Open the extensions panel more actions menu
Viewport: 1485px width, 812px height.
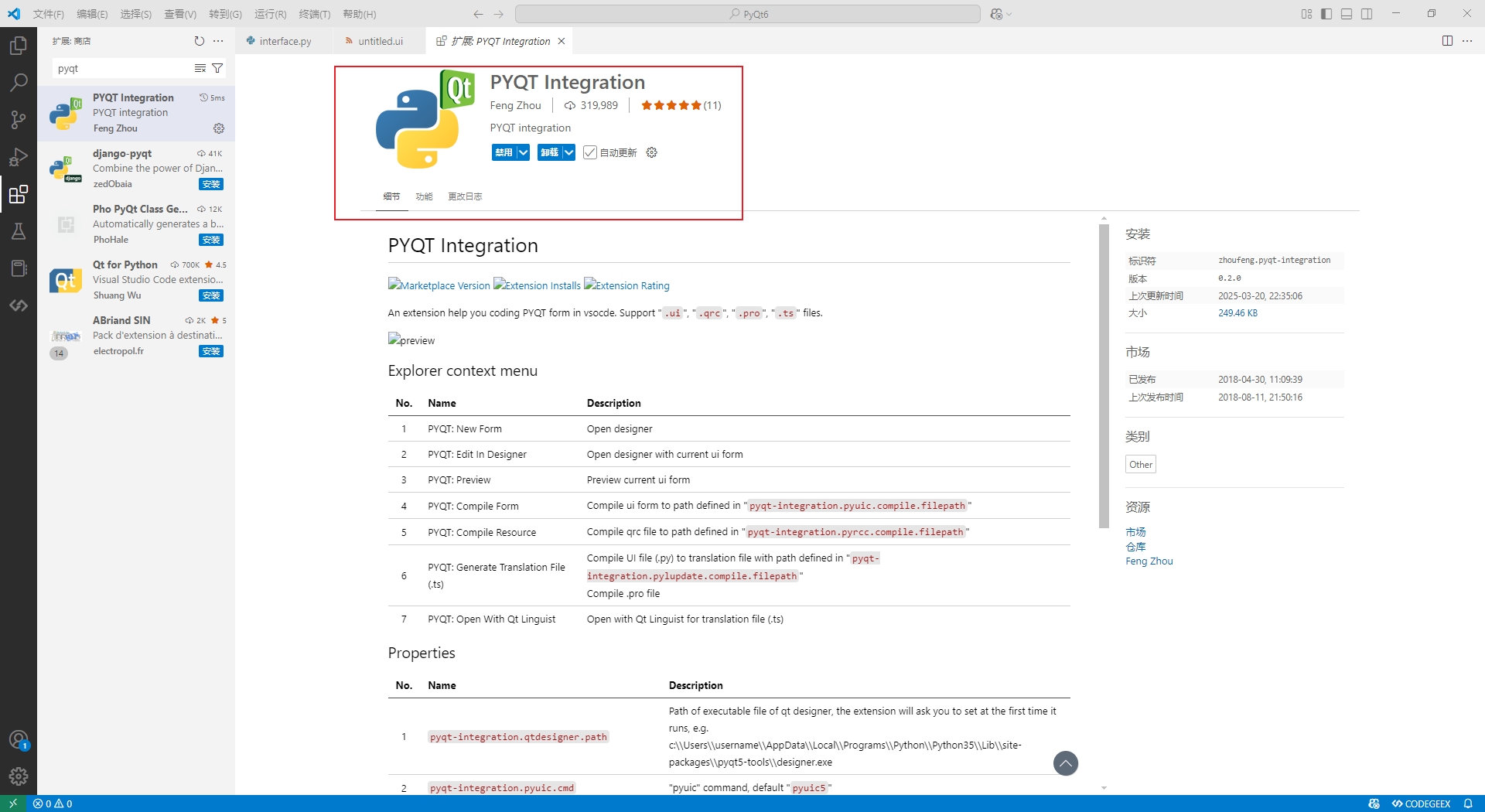point(219,41)
